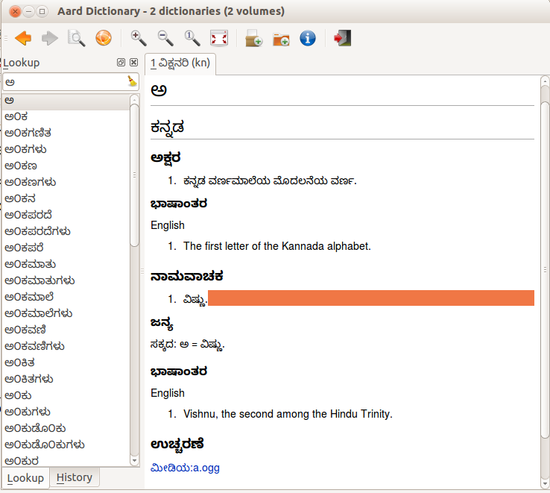Select ಅಂಕ in the word list

coord(66,116)
